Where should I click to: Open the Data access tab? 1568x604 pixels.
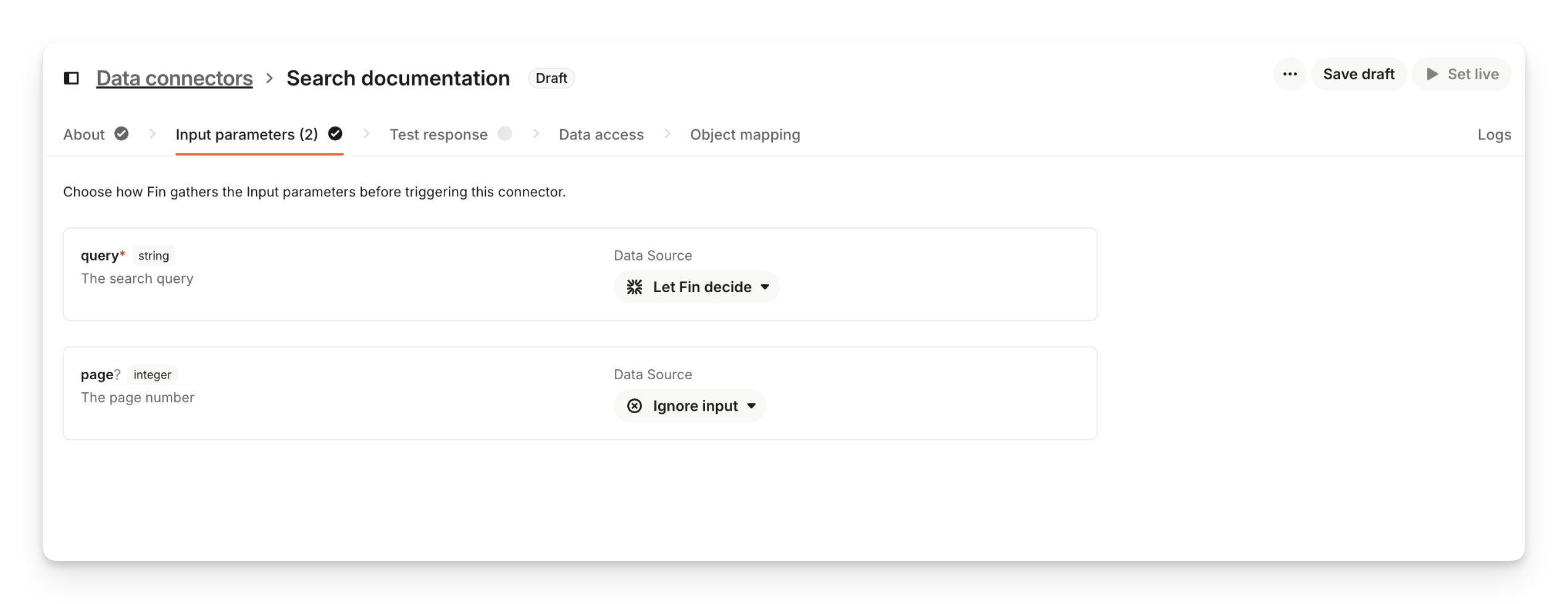tap(601, 135)
